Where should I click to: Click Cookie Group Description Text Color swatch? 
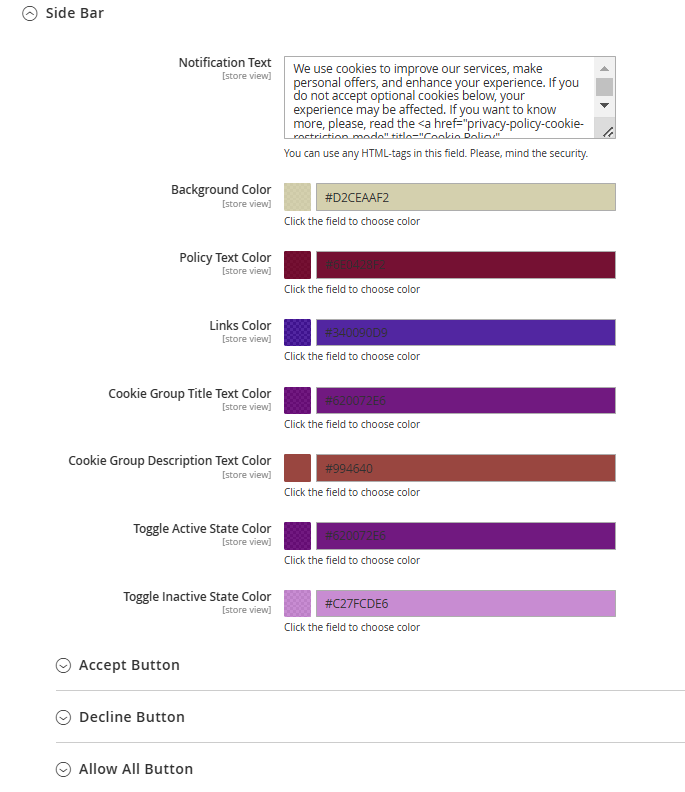pos(298,468)
